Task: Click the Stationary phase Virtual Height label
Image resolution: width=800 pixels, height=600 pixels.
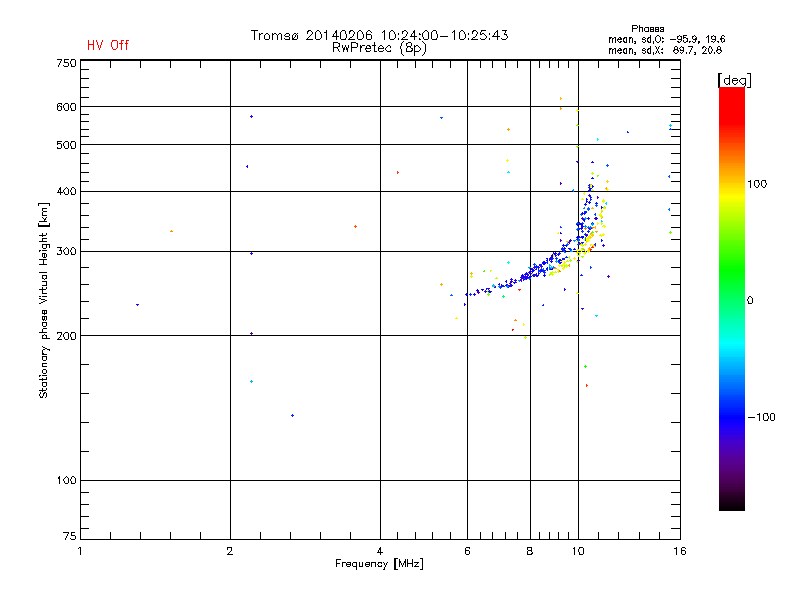Action: [x=43, y=300]
